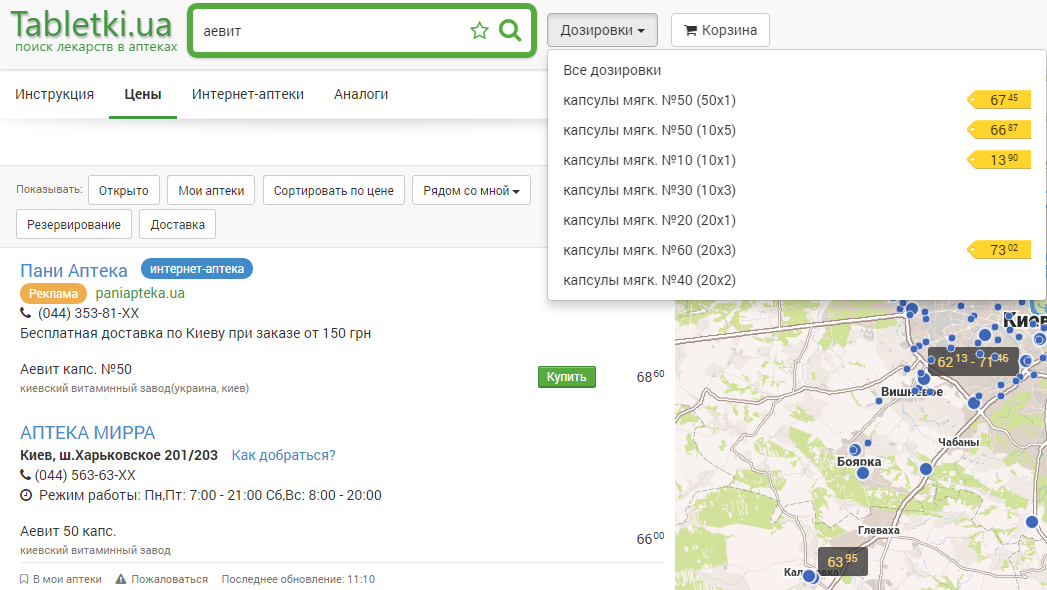Screen dimensions: 1047x590
Task: Expand the Рядом со мной dropdown
Action: [x=471, y=190]
